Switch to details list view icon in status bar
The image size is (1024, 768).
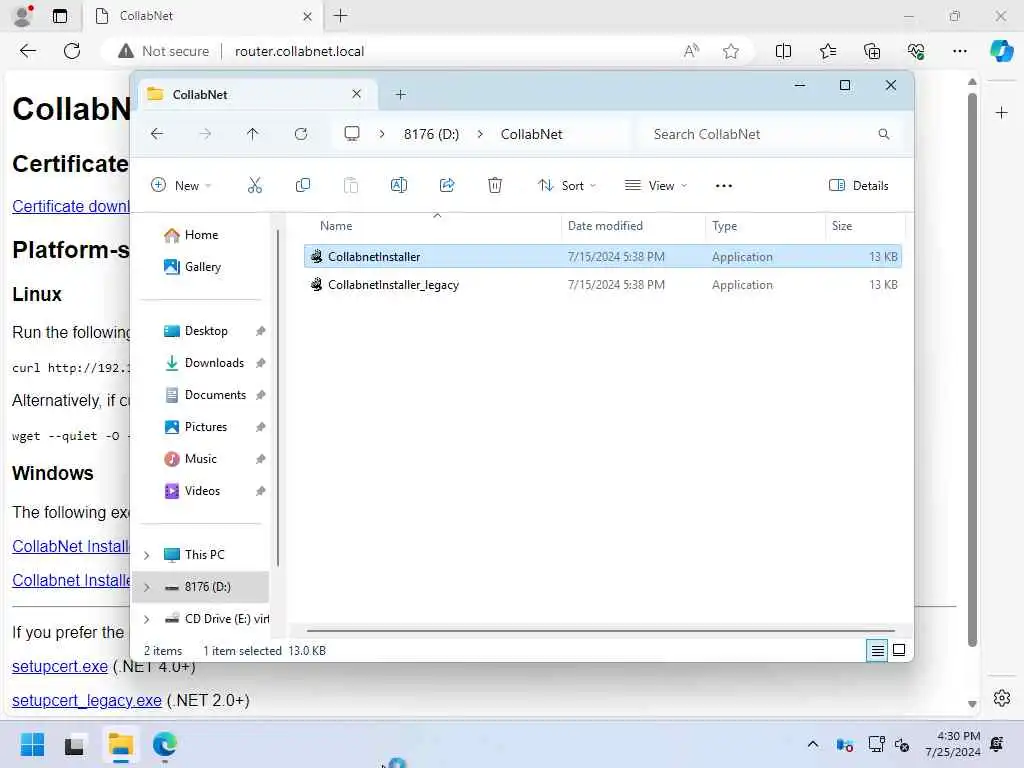877,650
